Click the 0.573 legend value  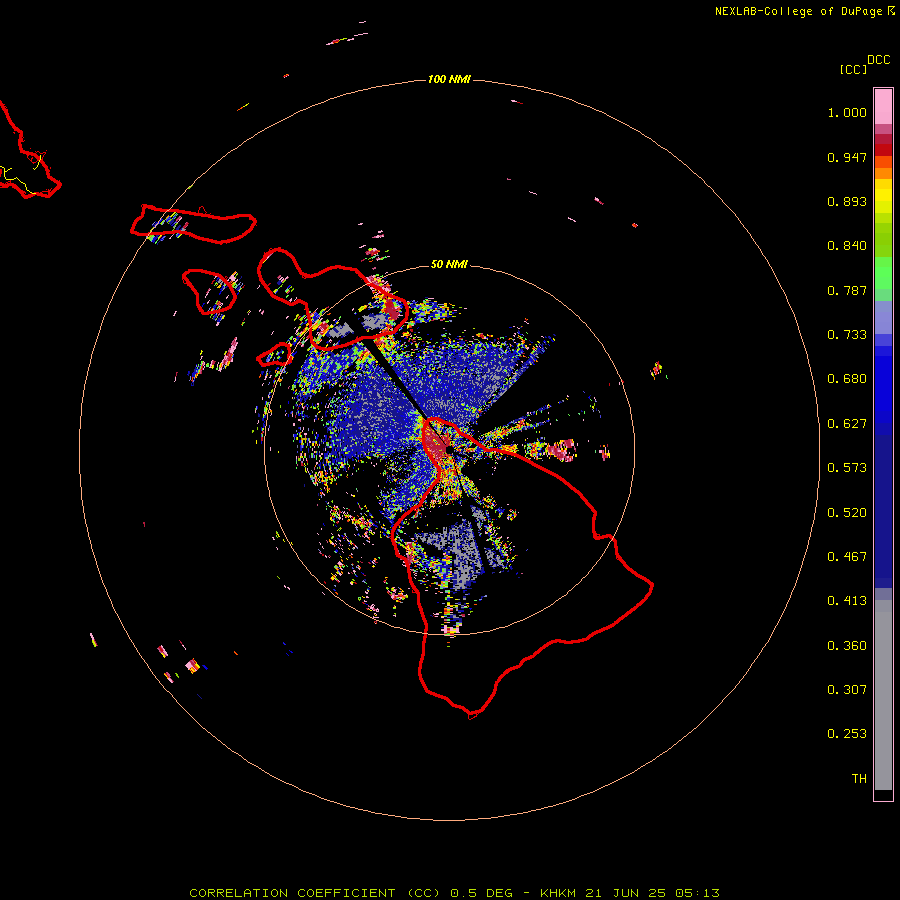click(847, 468)
